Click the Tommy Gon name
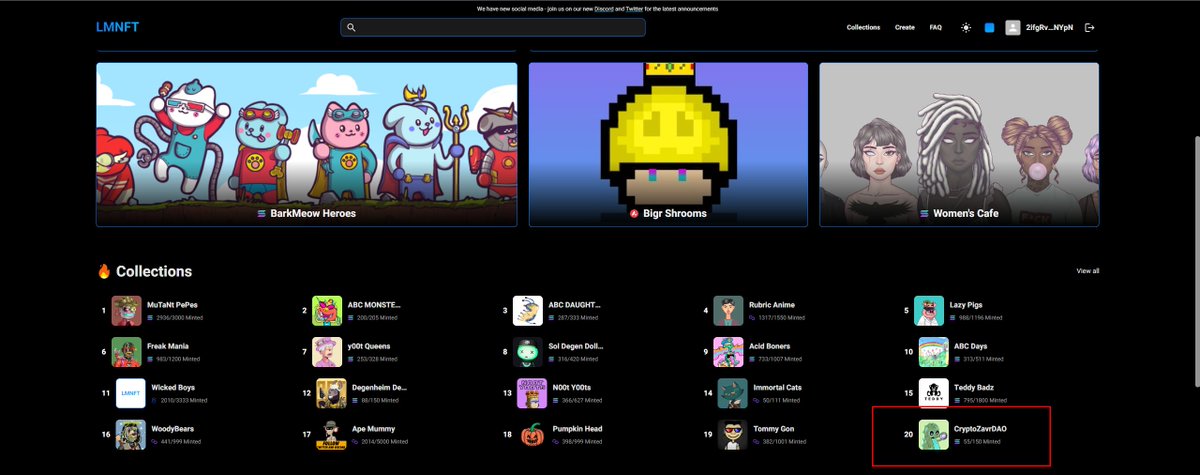This screenshot has height=475, width=1200. pyautogui.click(x=773, y=428)
